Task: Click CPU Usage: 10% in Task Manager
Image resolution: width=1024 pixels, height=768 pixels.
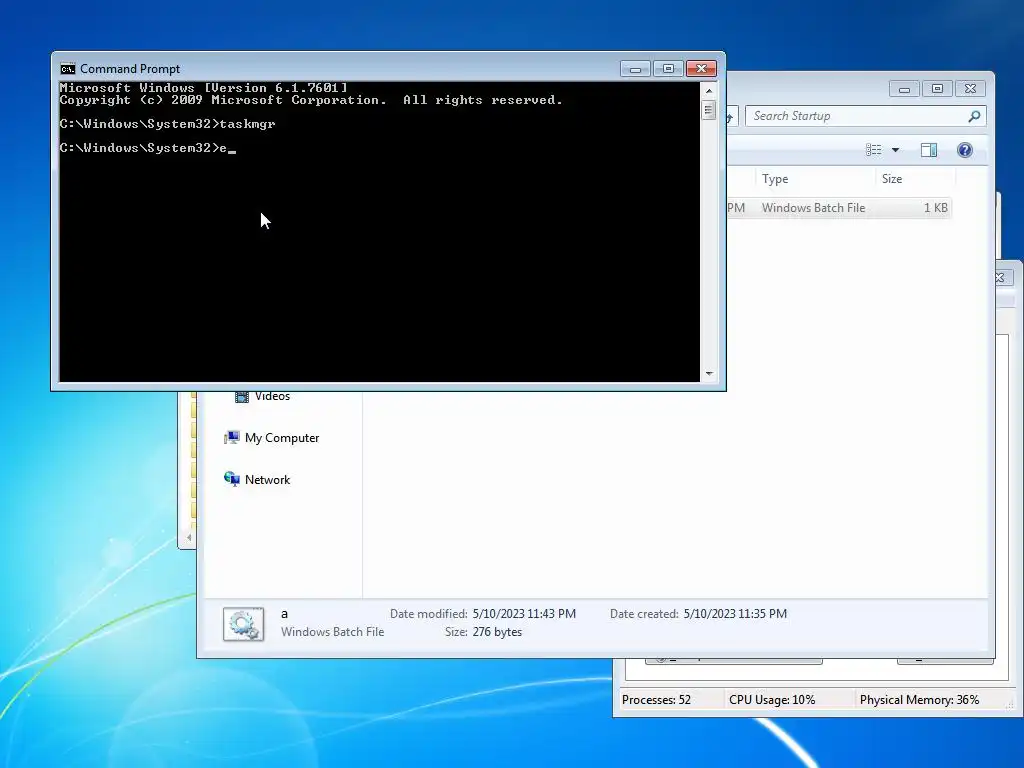Action: (772, 700)
